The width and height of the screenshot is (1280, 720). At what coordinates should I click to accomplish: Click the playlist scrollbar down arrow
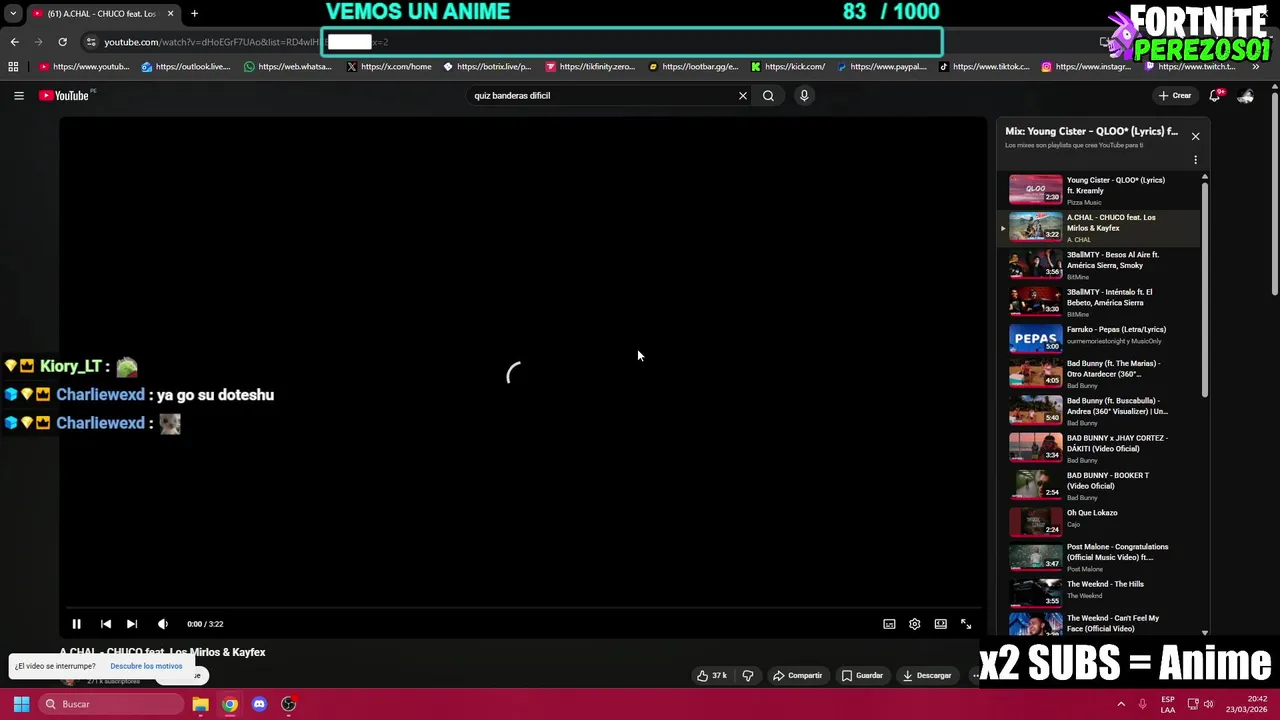(x=1204, y=632)
